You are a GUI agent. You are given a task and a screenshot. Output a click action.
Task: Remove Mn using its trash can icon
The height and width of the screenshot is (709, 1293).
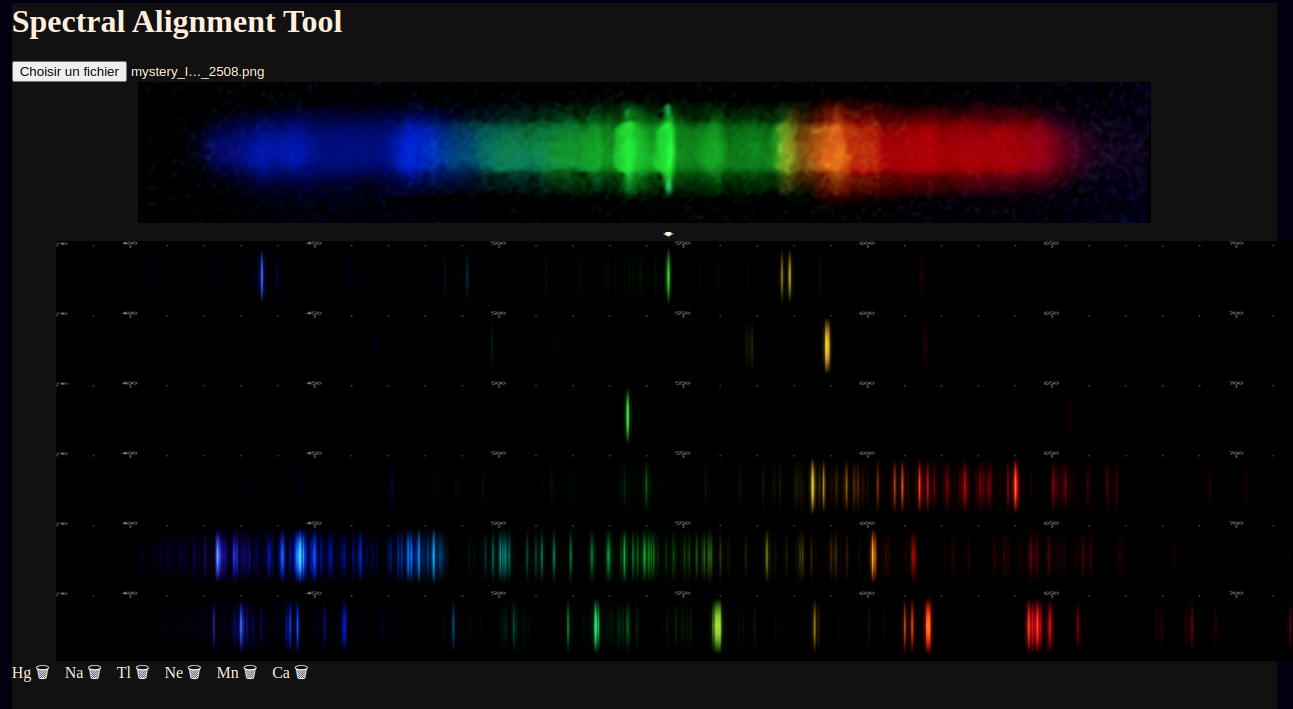[250, 673]
